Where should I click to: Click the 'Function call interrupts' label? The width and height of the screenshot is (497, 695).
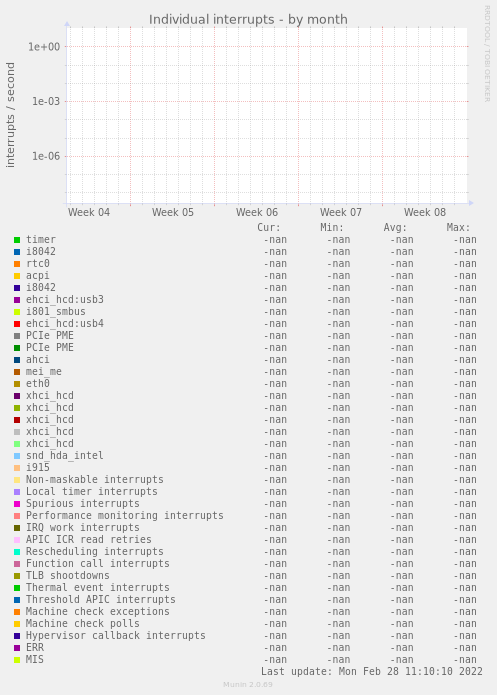point(98,563)
